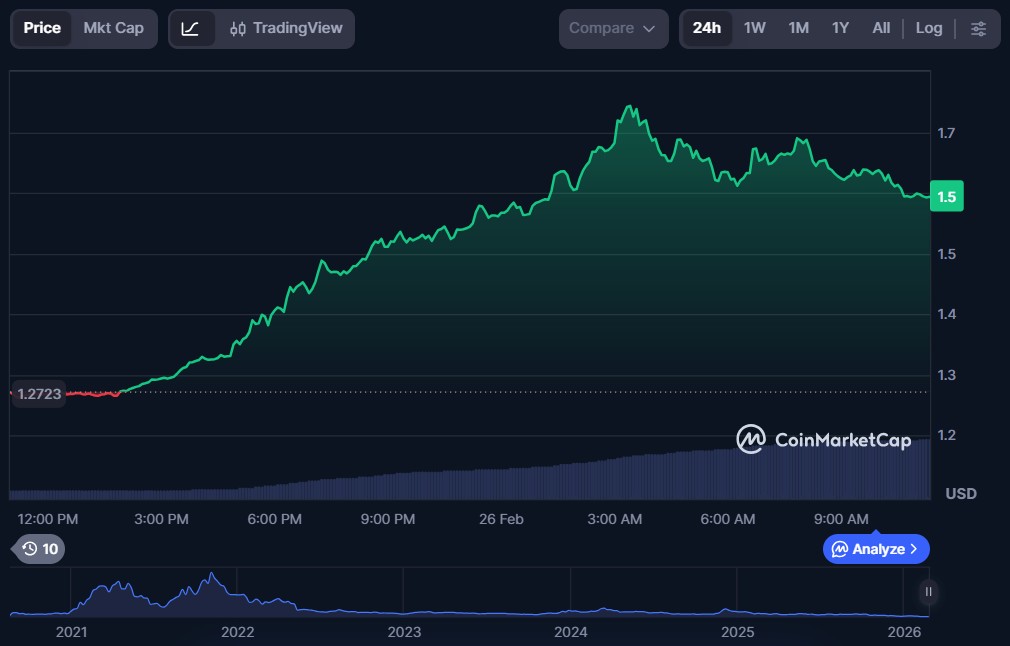The height and width of the screenshot is (646, 1010).
Task: Click 2024 on the mini timeline
Action: 571,632
